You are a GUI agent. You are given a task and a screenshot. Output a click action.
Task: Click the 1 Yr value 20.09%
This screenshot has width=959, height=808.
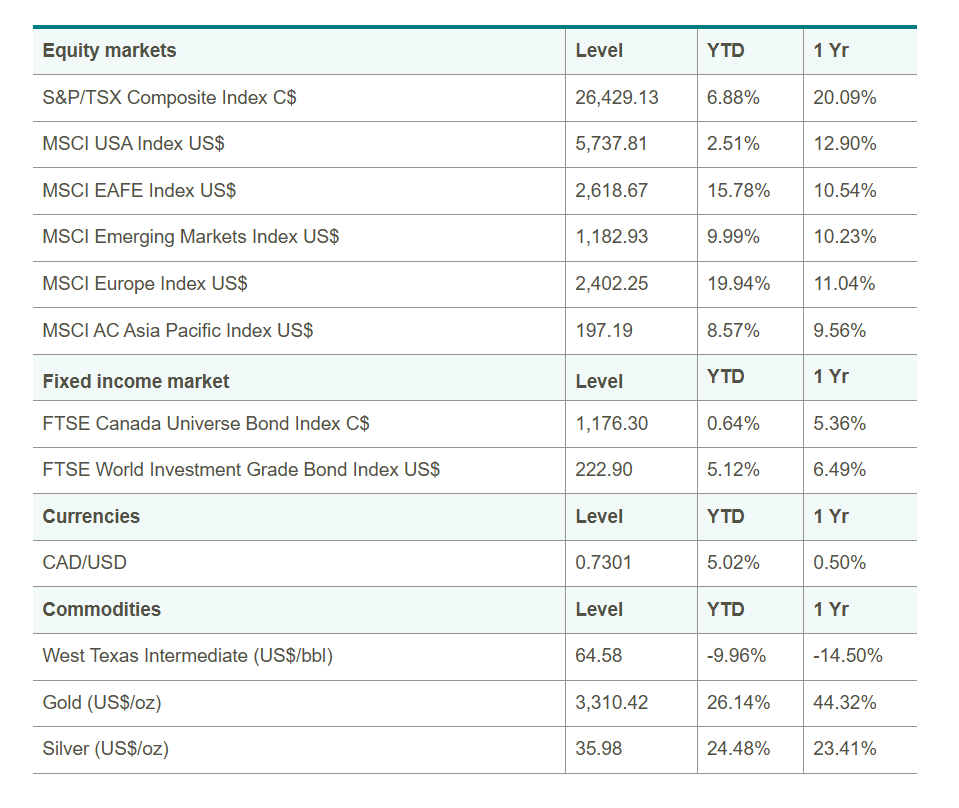tap(845, 98)
